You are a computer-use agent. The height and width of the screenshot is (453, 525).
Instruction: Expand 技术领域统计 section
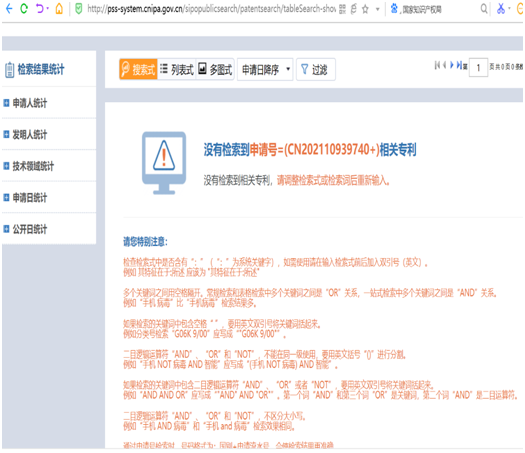tap(6, 166)
